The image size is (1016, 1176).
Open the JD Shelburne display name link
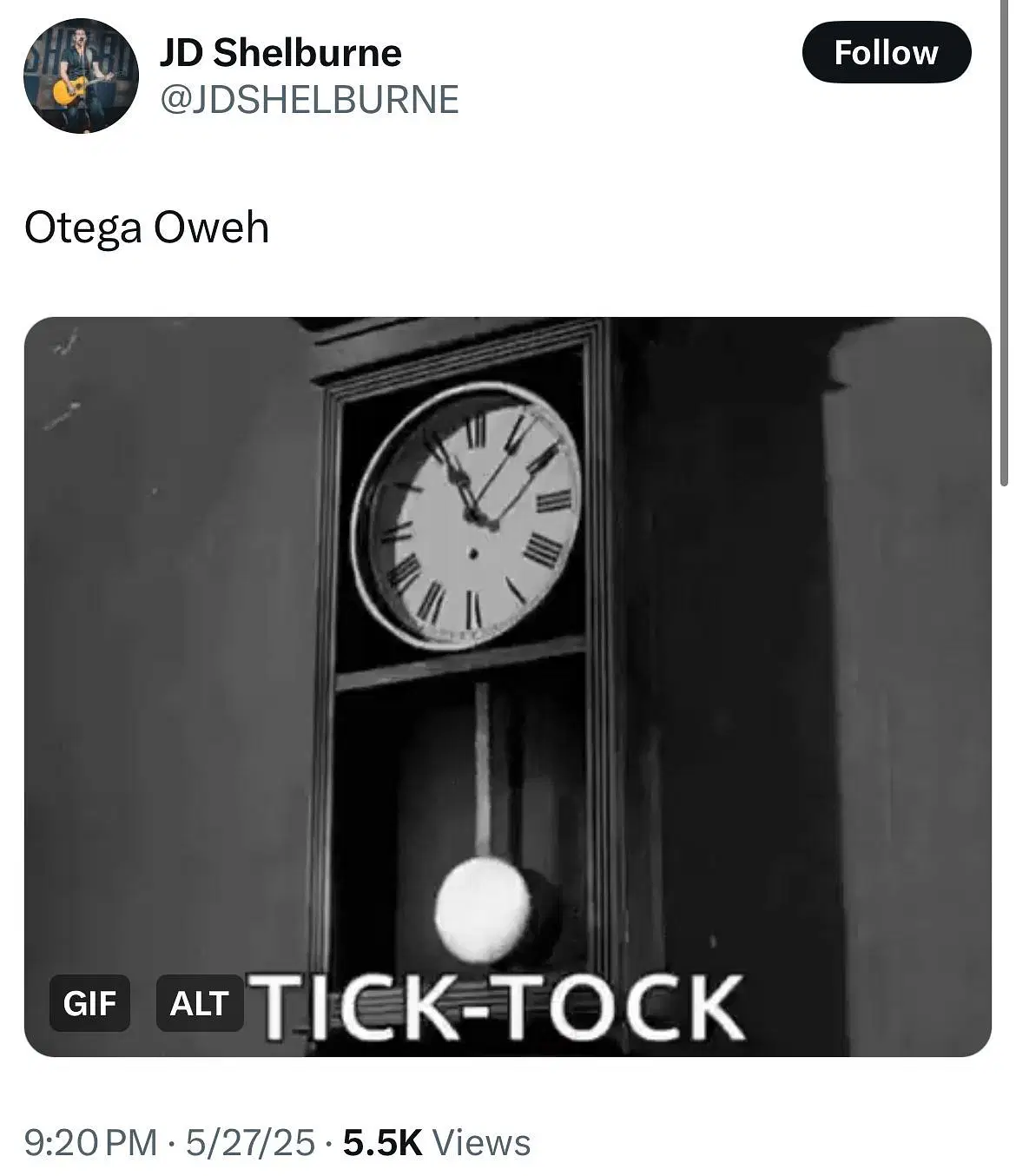(280, 53)
